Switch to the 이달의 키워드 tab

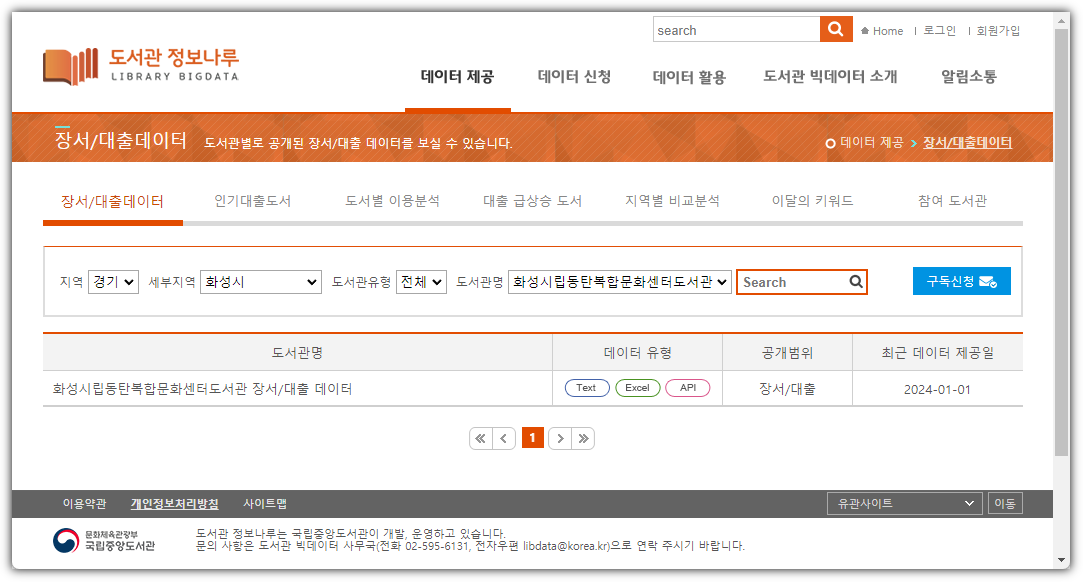click(812, 201)
